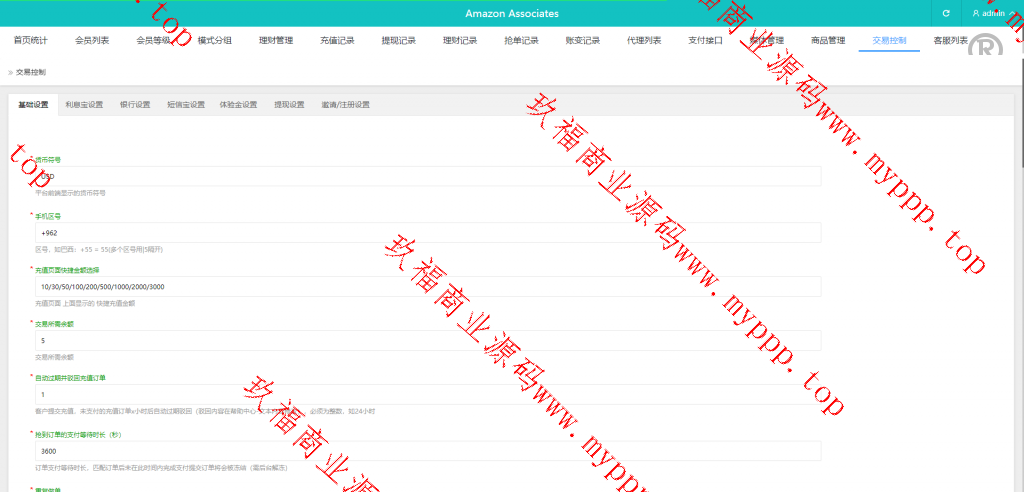
Task: Go to 会员列表 in the navigation bar
Action: 92,41
